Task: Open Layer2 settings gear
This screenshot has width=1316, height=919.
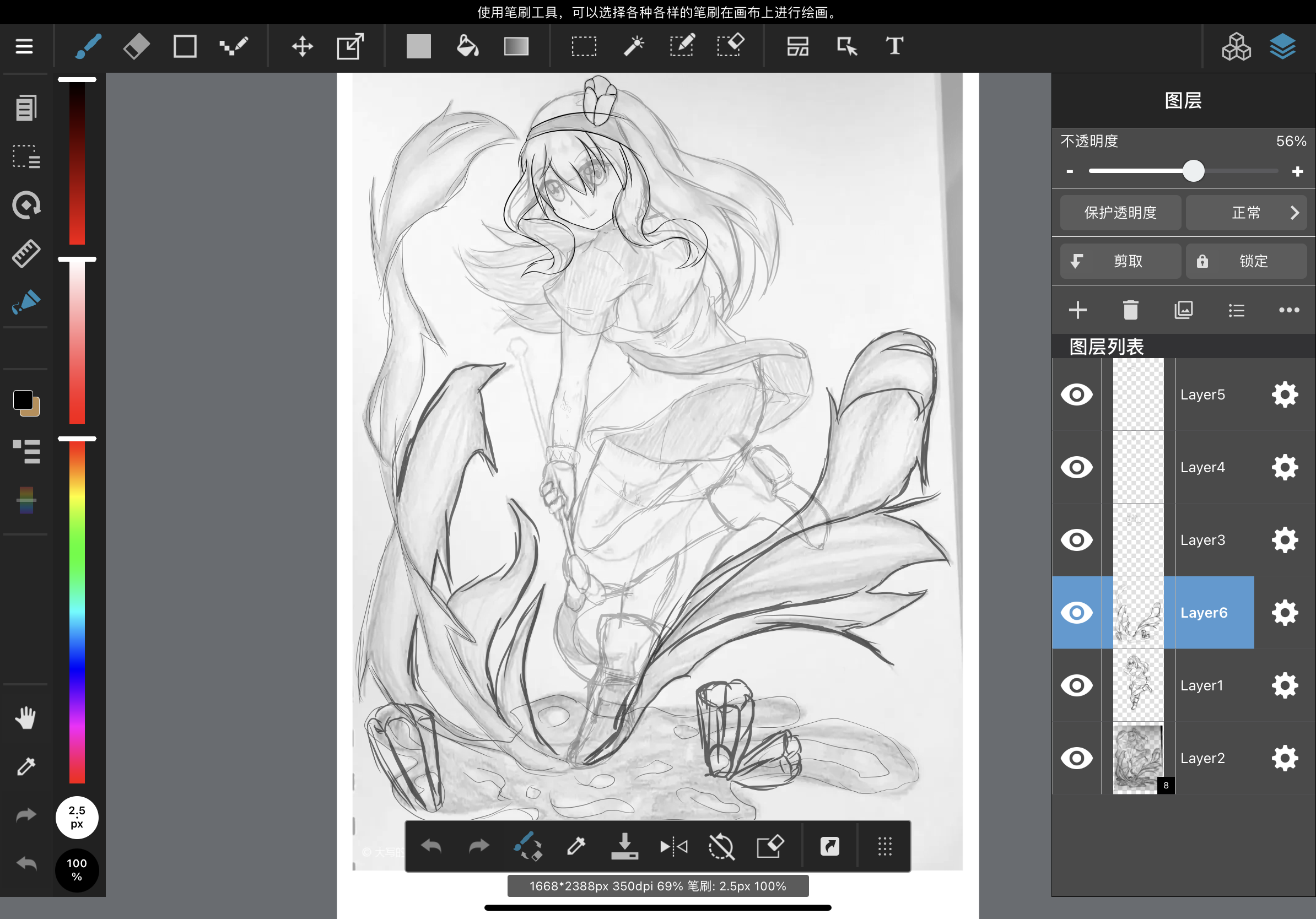Action: point(1285,758)
